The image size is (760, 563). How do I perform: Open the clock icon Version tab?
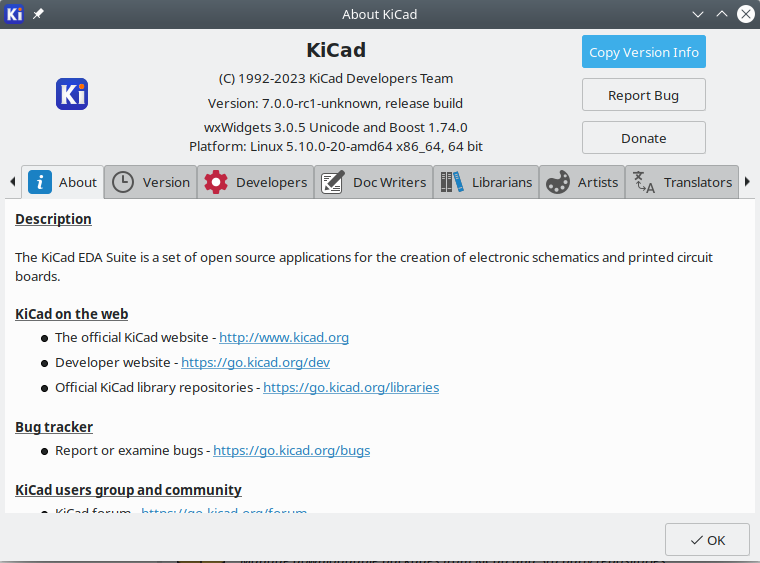[122, 182]
